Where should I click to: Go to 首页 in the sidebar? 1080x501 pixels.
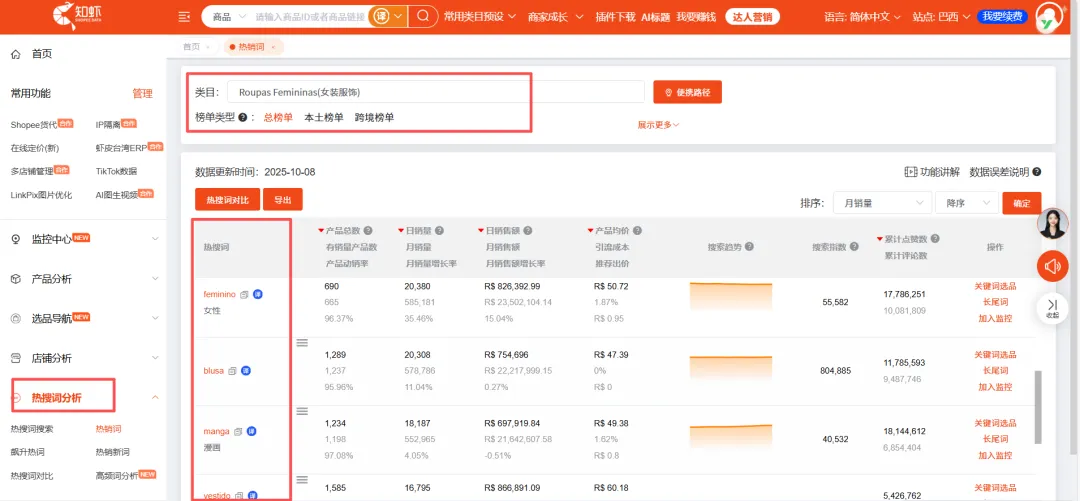tap(41, 54)
